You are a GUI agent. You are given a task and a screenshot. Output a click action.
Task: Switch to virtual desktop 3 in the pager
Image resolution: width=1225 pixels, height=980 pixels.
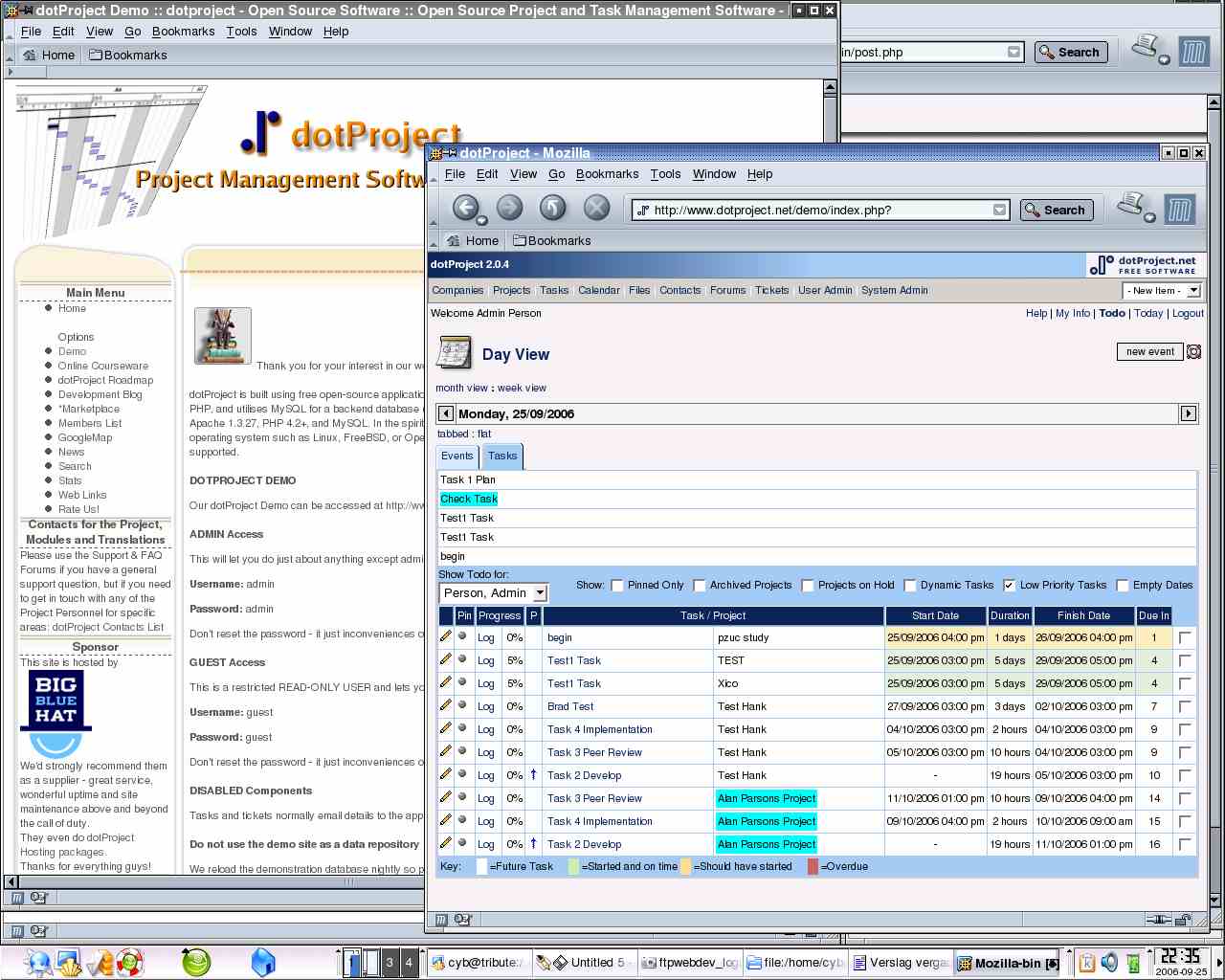click(x=390, y=963)
